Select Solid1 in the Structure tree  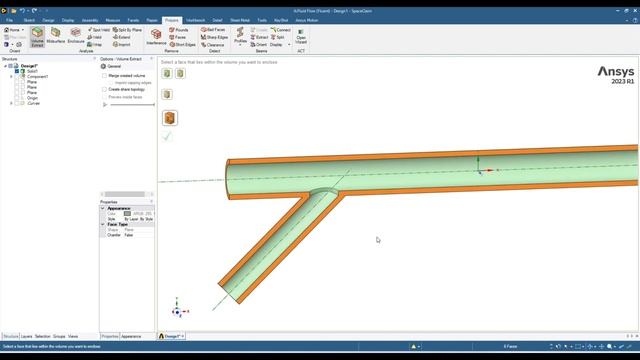(32, 71)
